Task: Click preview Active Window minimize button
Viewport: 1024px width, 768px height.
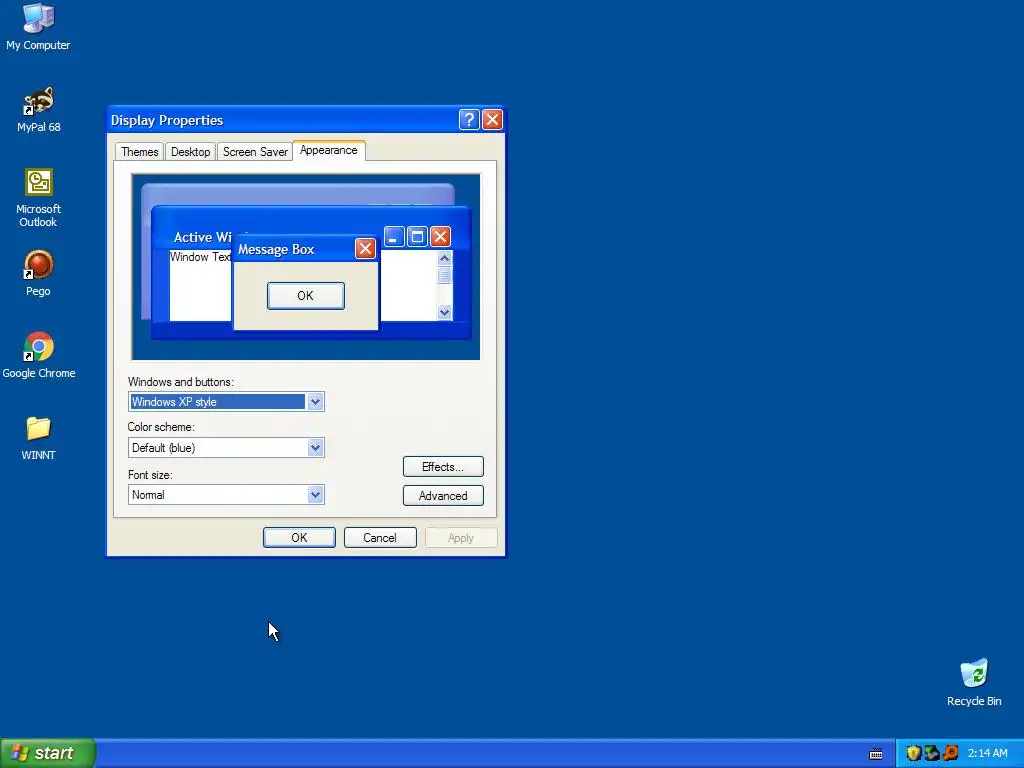Action: [x=394, y=236]
